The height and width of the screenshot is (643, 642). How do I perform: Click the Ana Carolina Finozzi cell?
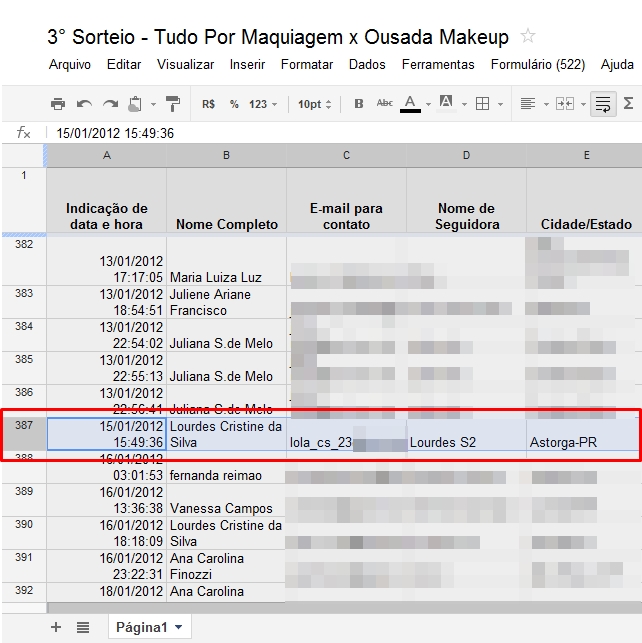pos(226,566)
